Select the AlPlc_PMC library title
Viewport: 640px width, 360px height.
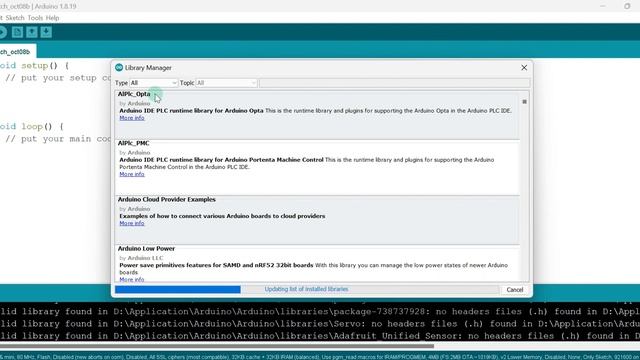133,143
